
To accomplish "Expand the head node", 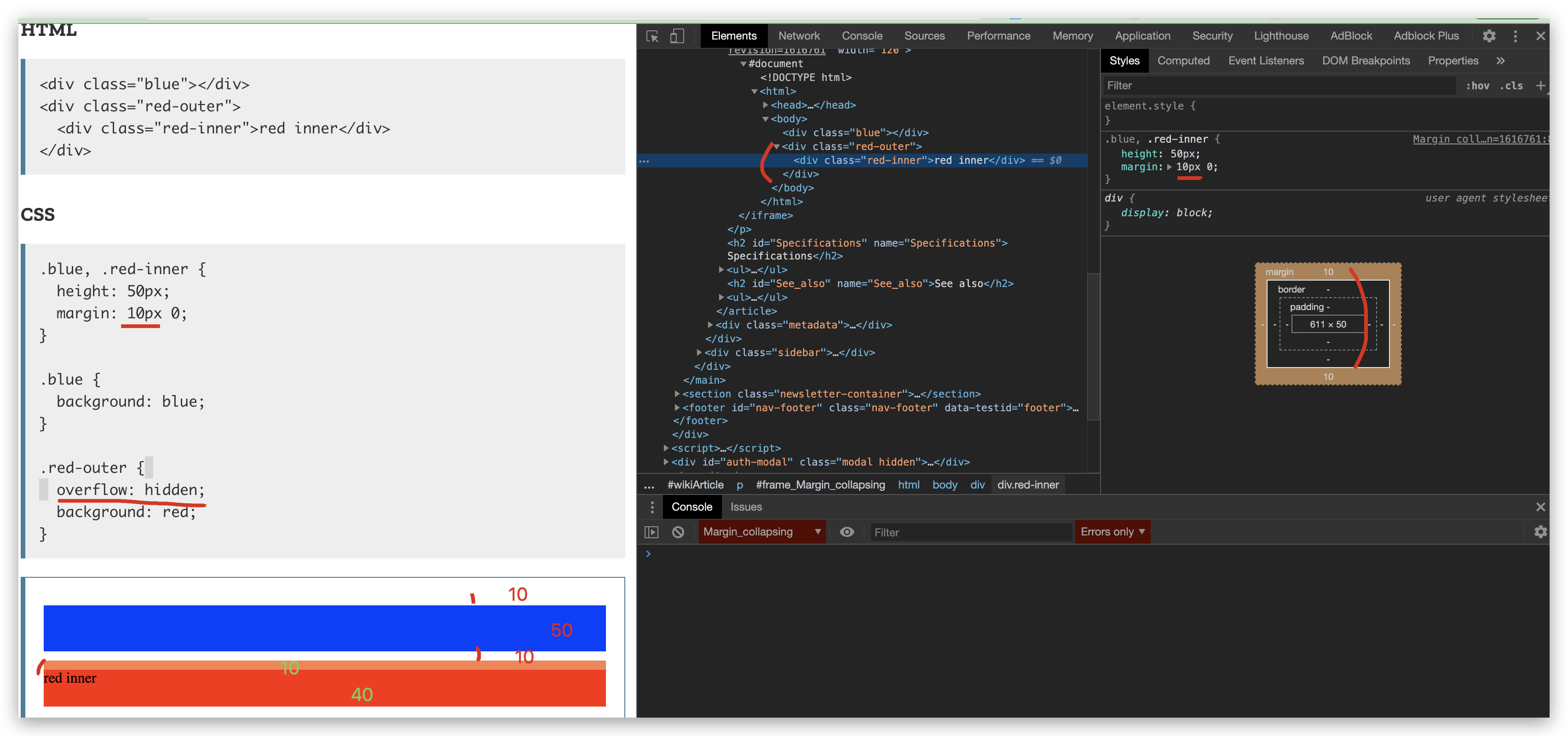I will click(766, 105).
